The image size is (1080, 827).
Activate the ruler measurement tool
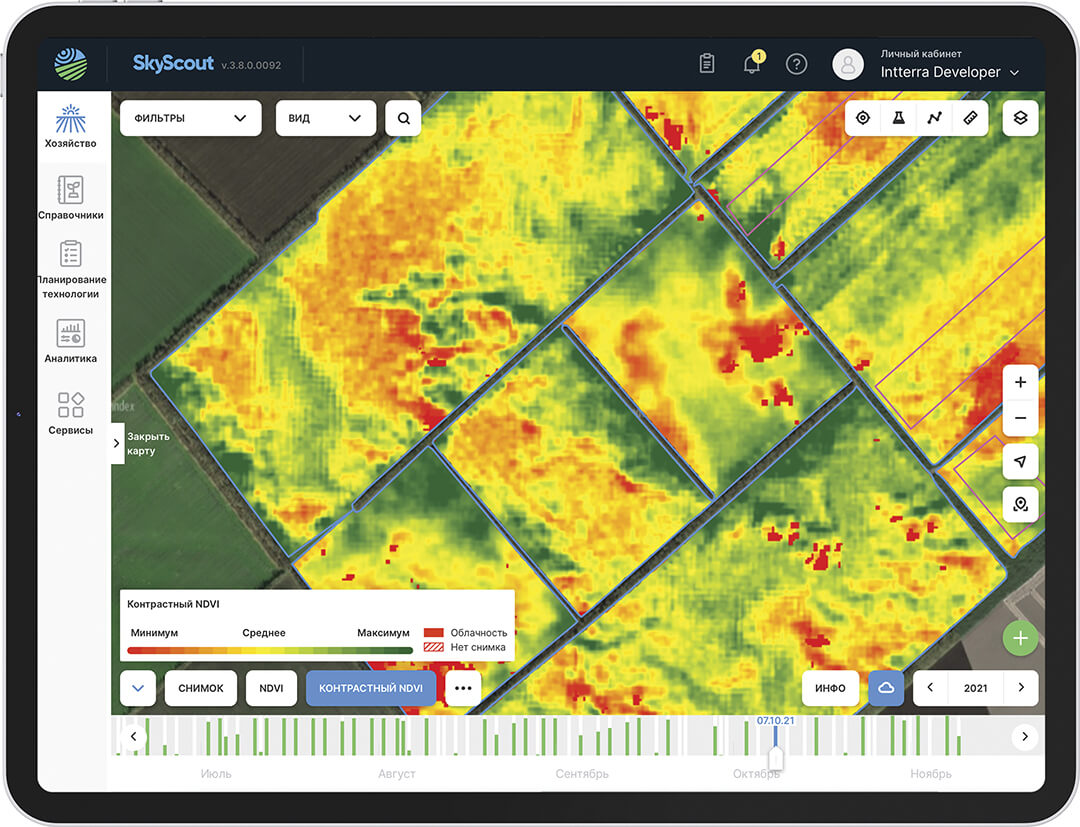tap(970, 118)
